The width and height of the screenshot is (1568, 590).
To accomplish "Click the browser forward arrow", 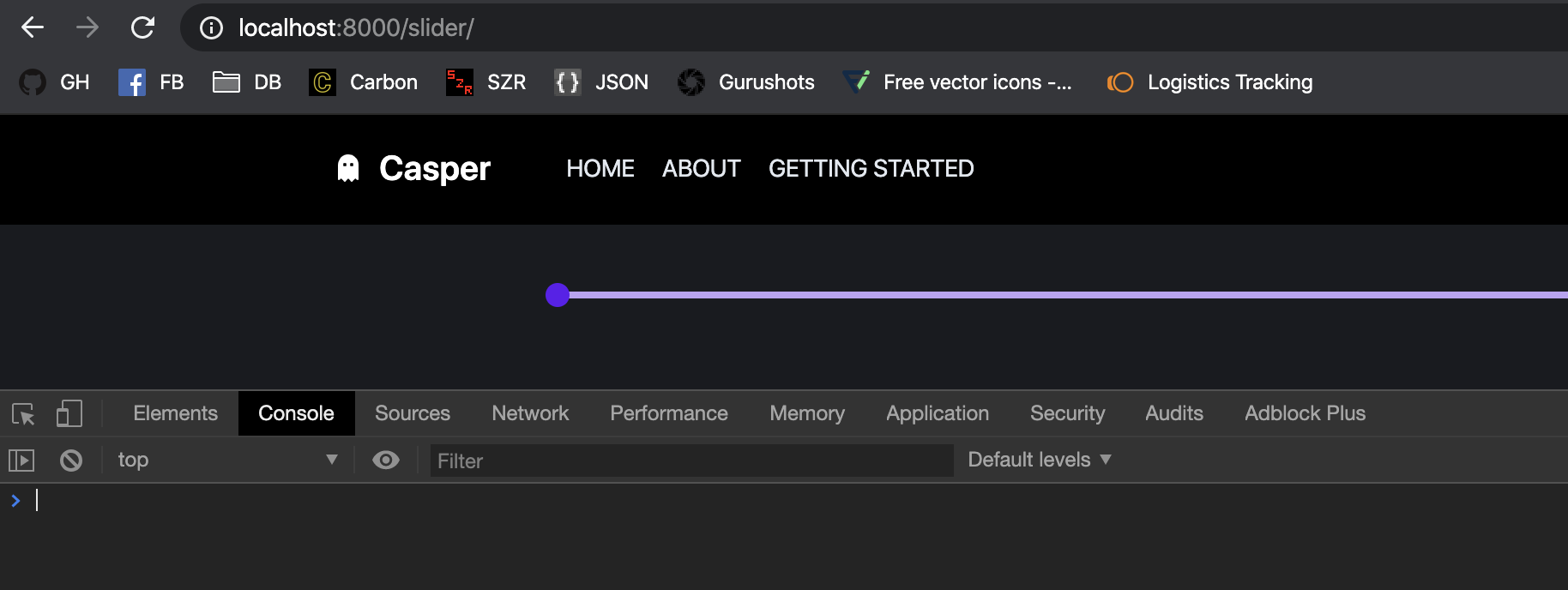I will coord(87,27).
